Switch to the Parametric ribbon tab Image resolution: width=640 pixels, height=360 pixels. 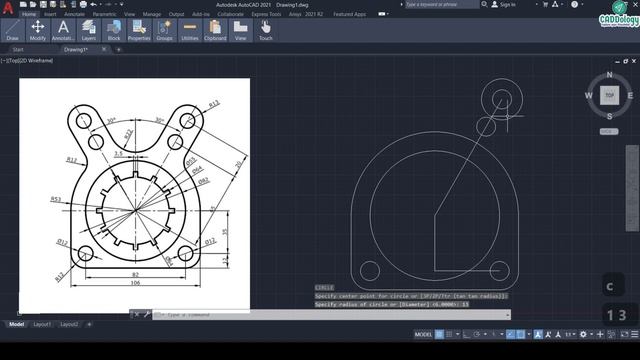[x=104, y=14]
